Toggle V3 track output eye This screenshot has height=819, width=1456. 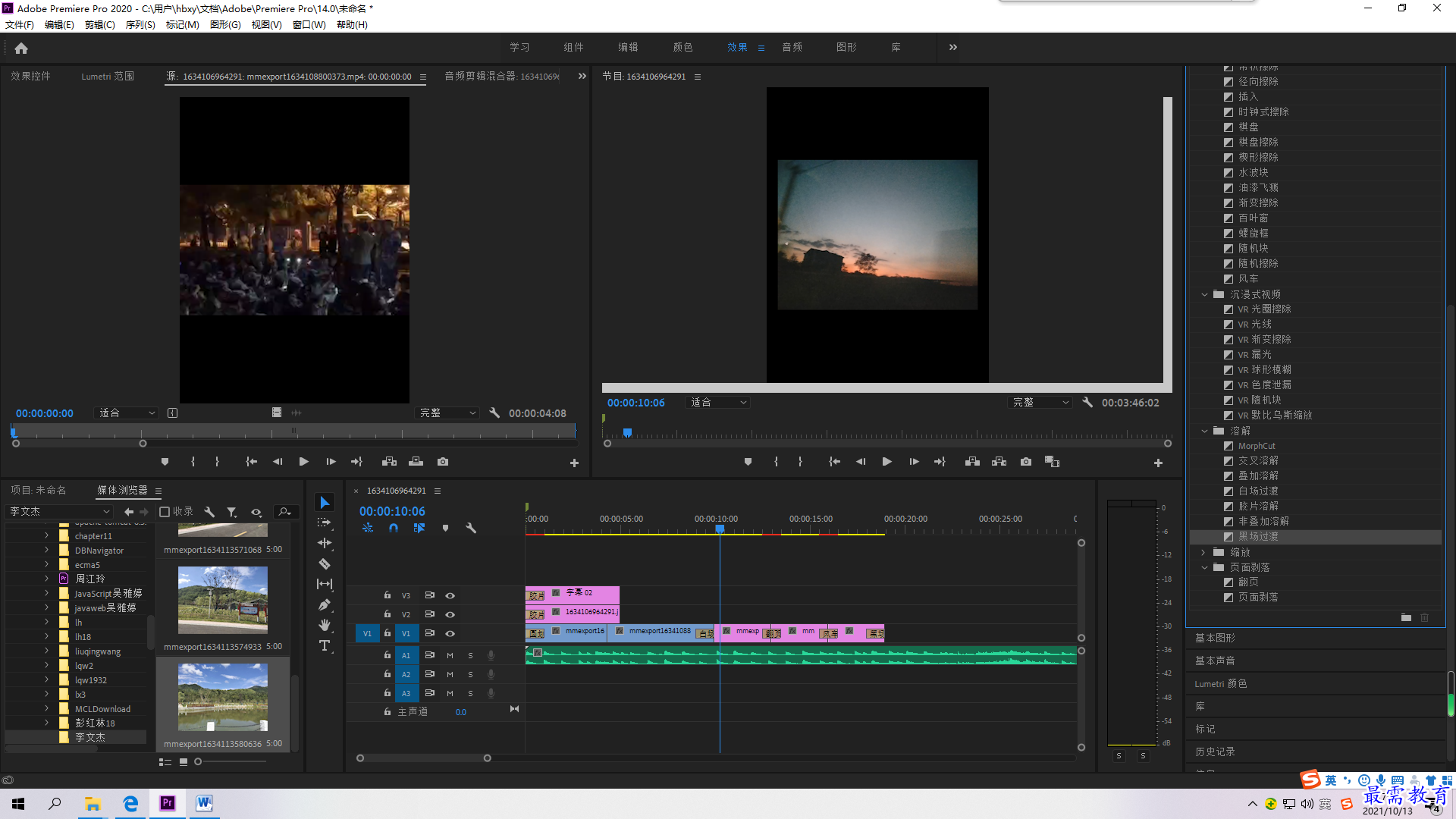pos(450,595)
